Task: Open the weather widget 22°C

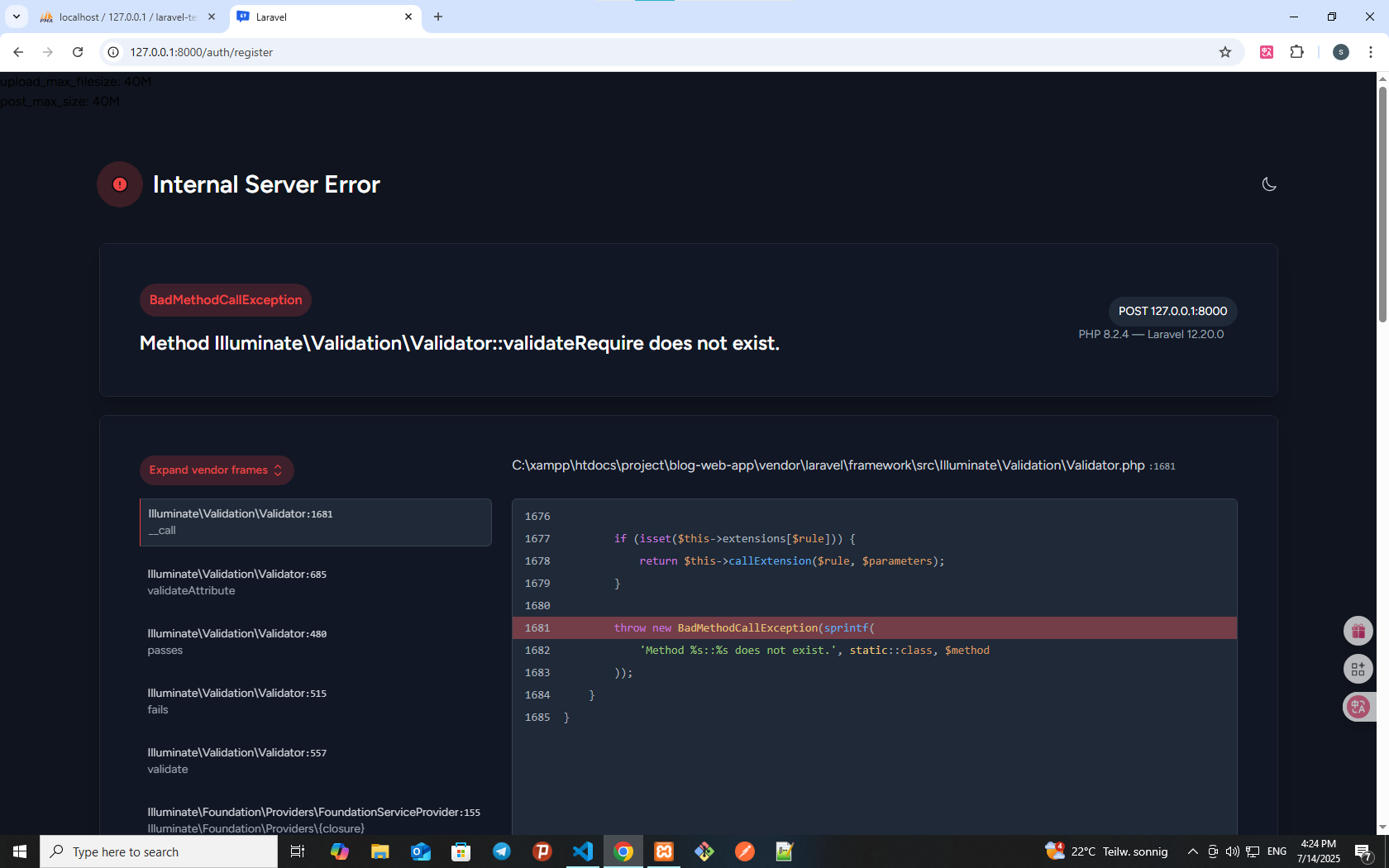Action: [1106, 851]
